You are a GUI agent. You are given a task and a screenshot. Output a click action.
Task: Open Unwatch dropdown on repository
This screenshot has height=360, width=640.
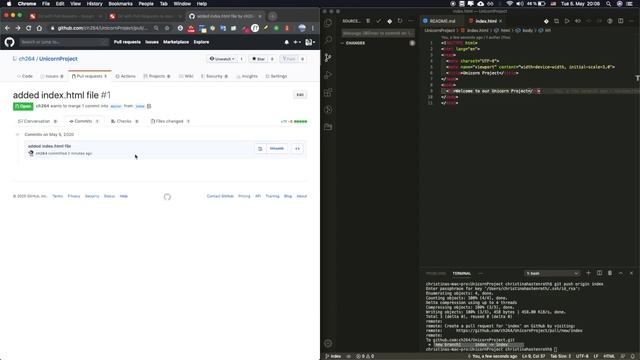pyautogui.click(x=222, y=59)
